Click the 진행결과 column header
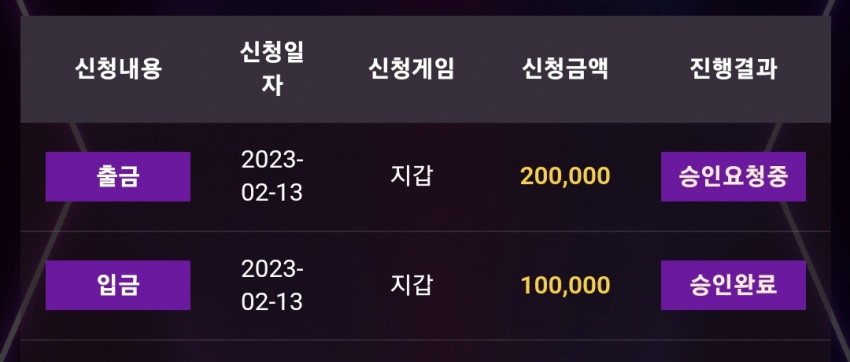Screen dimensions: 850x362 click(x=733, y=69)
